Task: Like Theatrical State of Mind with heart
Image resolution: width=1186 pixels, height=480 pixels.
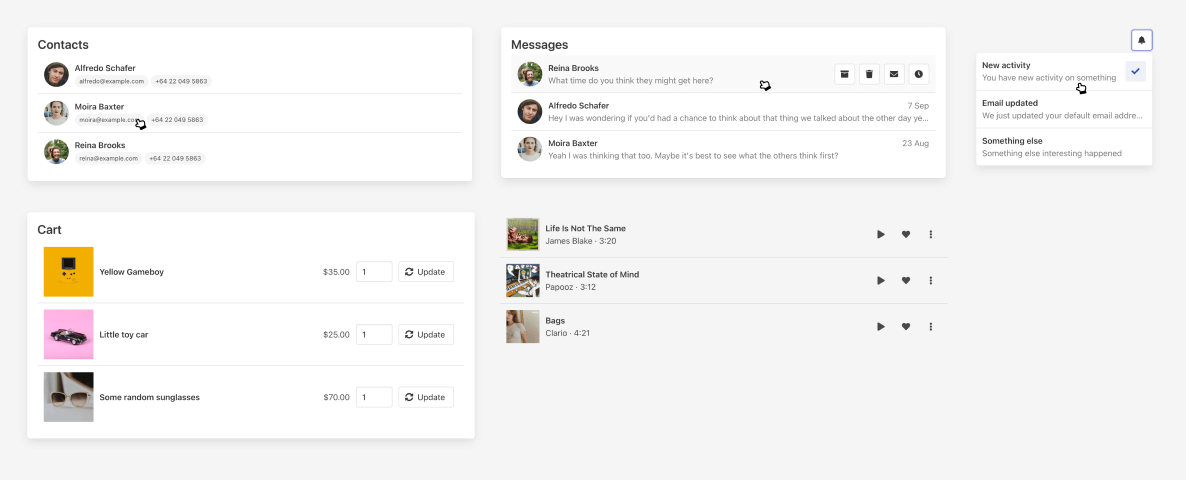Action: (x=906, y=281)
